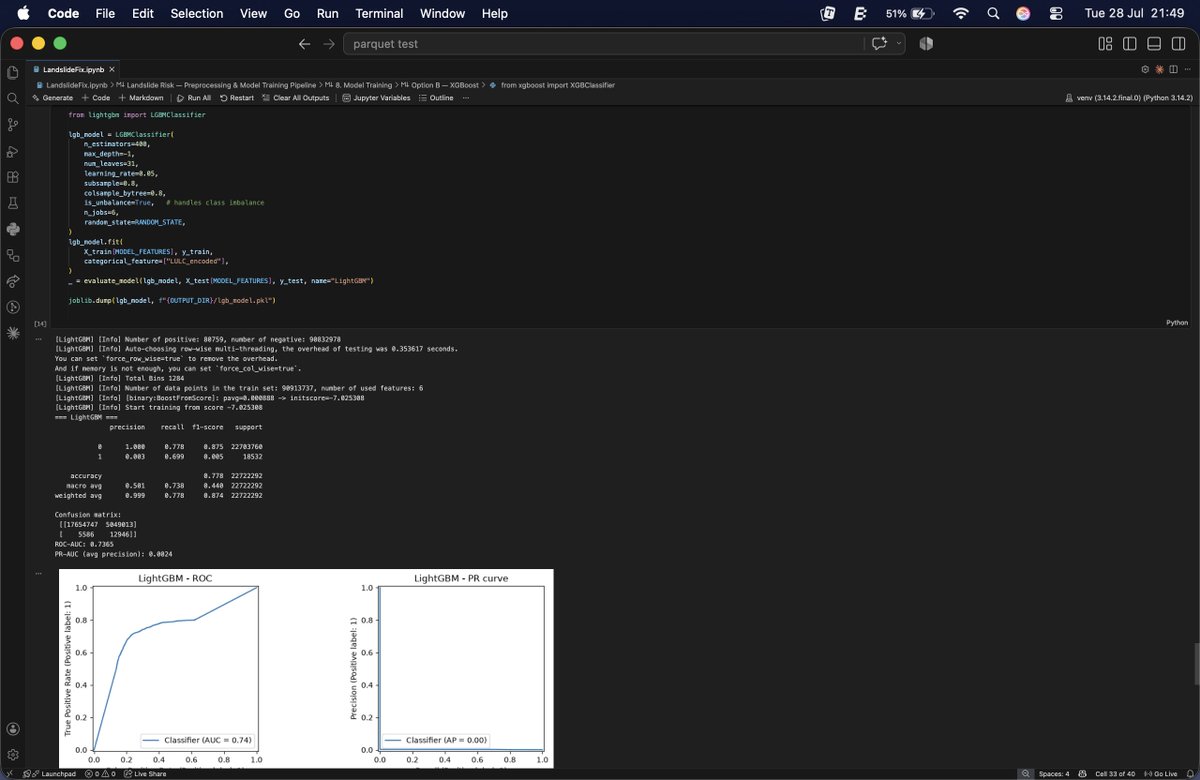The height and width of the screenshot is (780, 1200).
Task: Open the notebook Outline
Action: coord(436,98)
